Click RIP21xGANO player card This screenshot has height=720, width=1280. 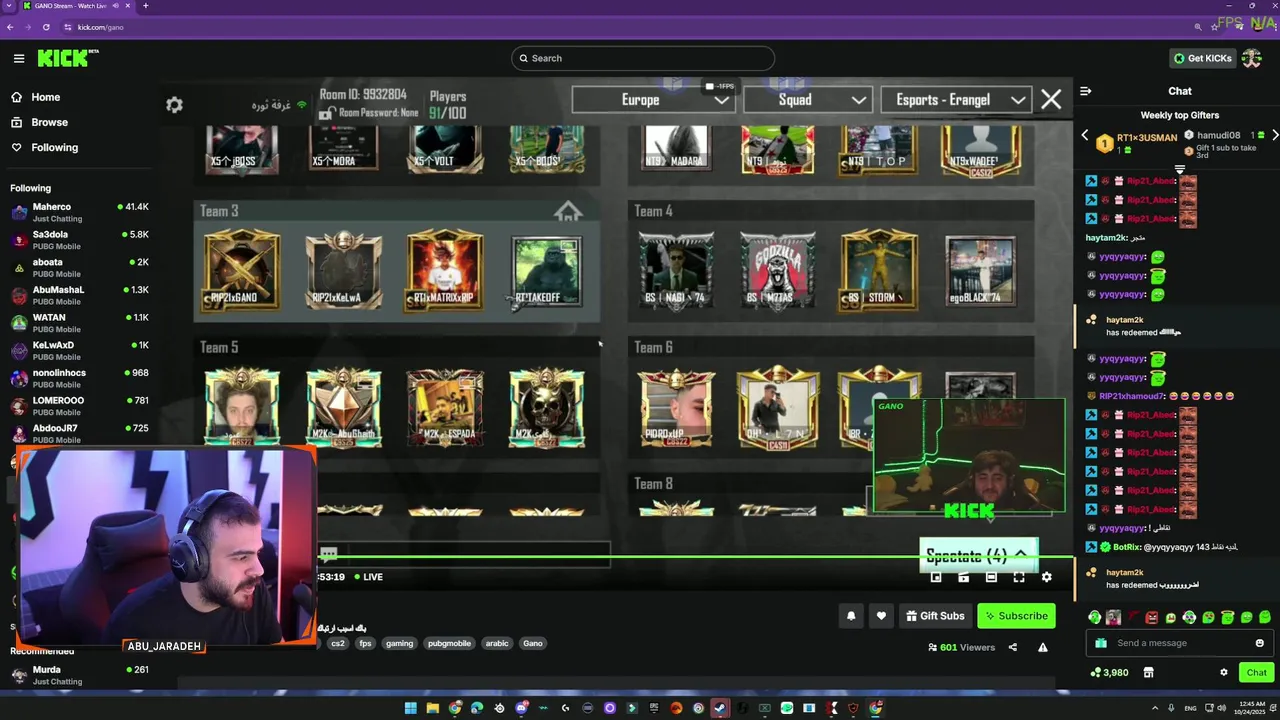[242, 271]
